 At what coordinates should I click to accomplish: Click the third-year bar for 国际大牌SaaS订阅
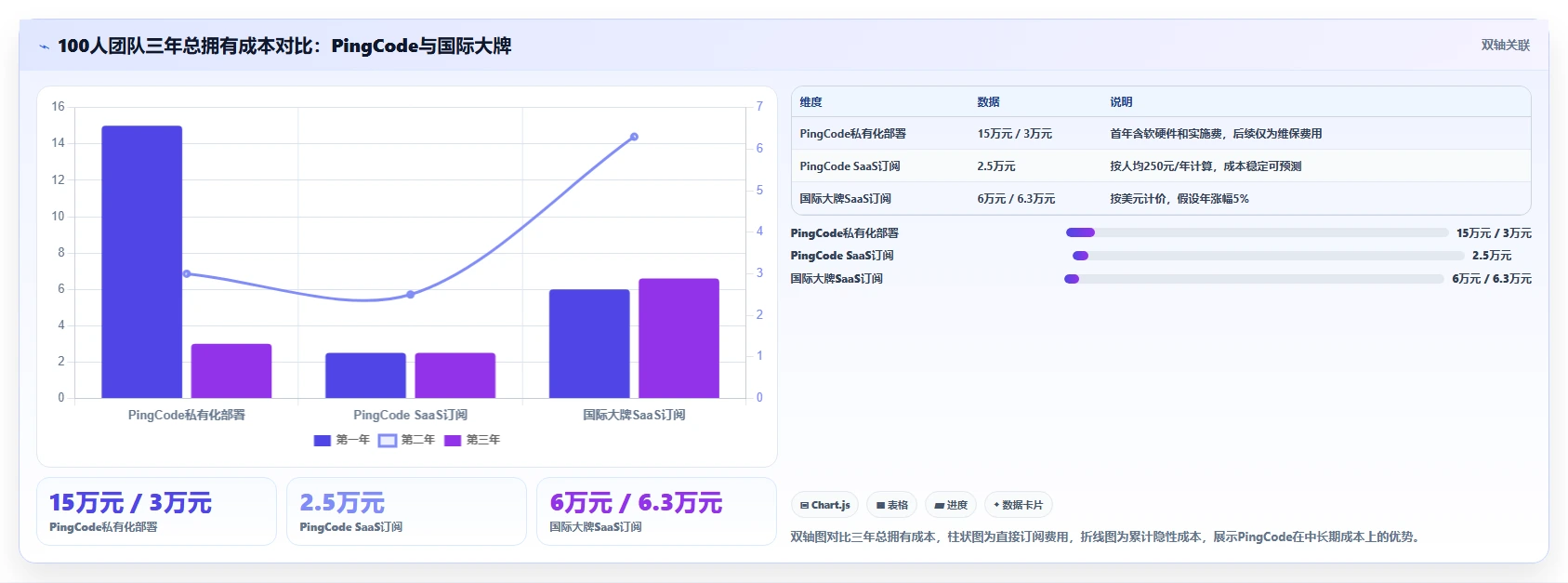(679, 338)
